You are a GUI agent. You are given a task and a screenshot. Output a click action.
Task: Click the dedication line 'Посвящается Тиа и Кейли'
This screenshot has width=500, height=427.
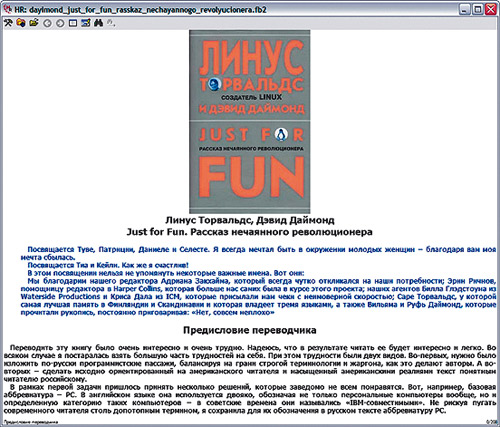[108, 265]
